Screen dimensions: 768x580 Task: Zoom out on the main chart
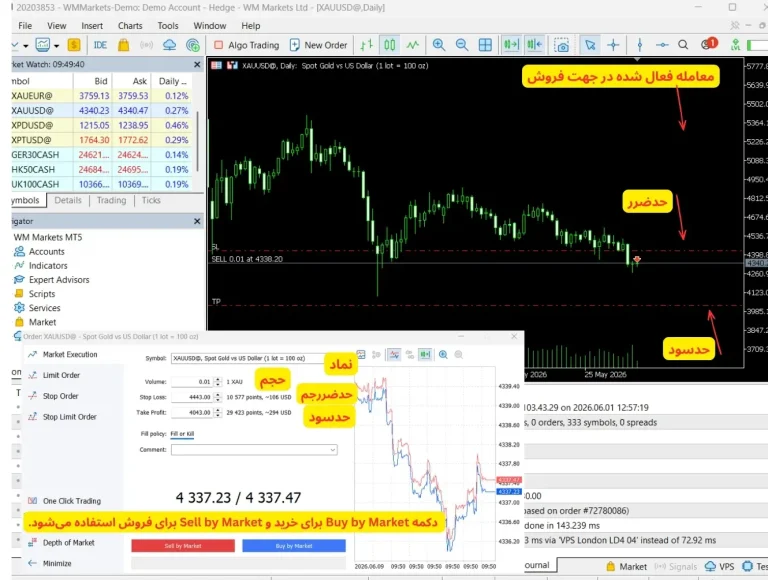click(x=461, y=45)
